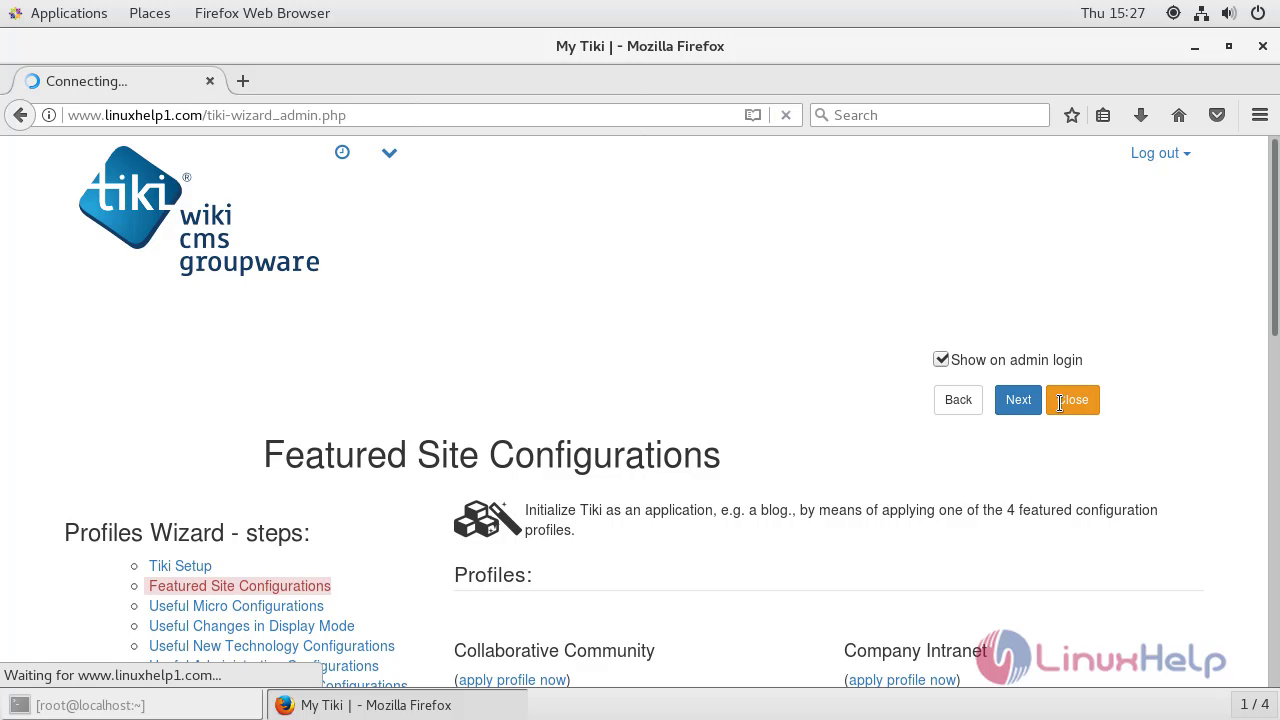Click the site information icon in URL bar
1280x720 pixels.
[x=49, y=115]
